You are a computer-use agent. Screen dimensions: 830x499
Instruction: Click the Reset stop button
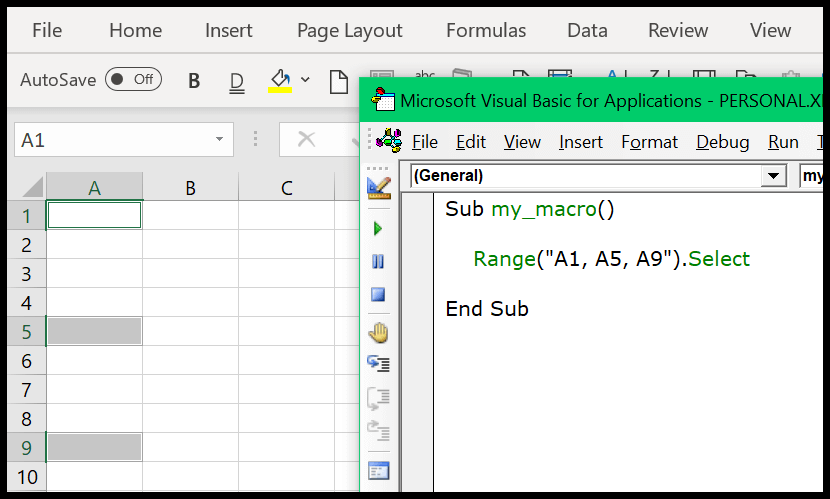(x=378, y=294)
